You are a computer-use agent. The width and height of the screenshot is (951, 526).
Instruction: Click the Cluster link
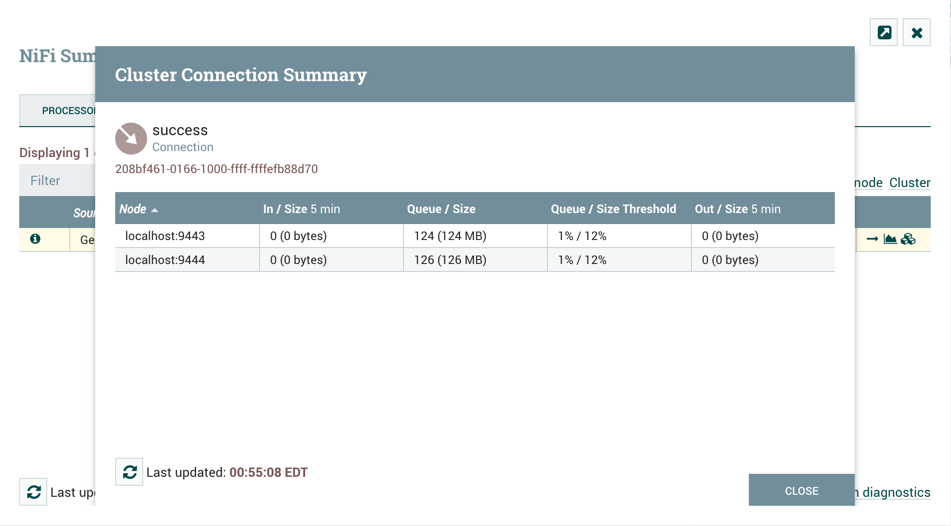click(x=909, y=183)
